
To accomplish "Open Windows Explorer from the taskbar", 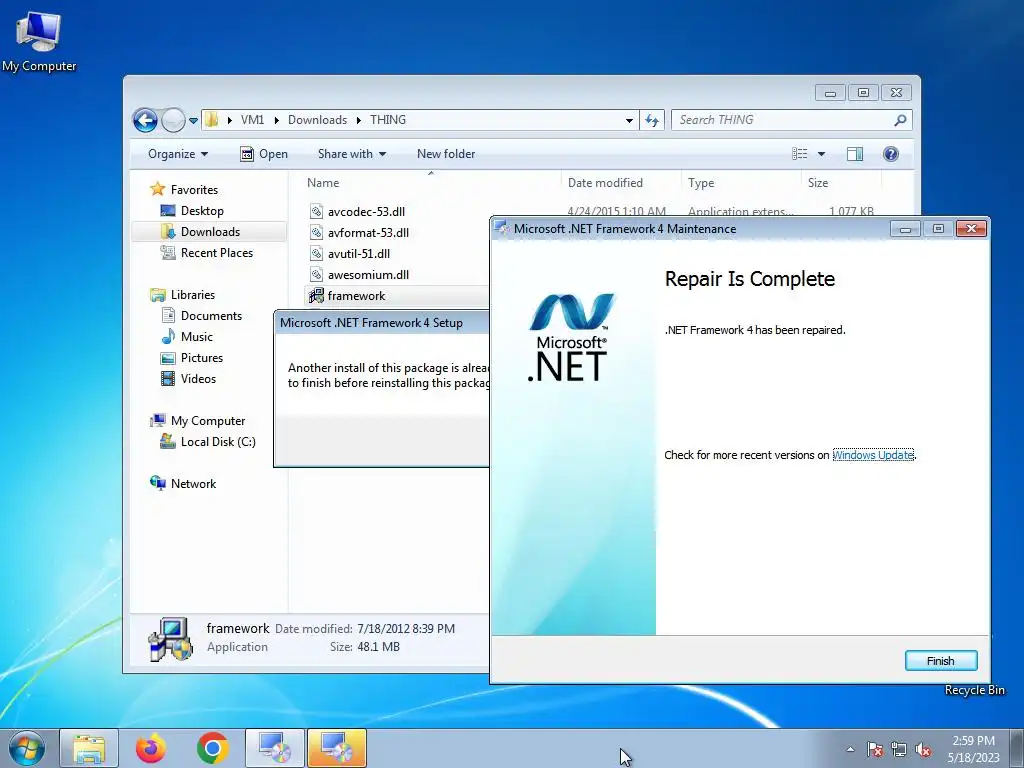I will (x=89, y=748).
